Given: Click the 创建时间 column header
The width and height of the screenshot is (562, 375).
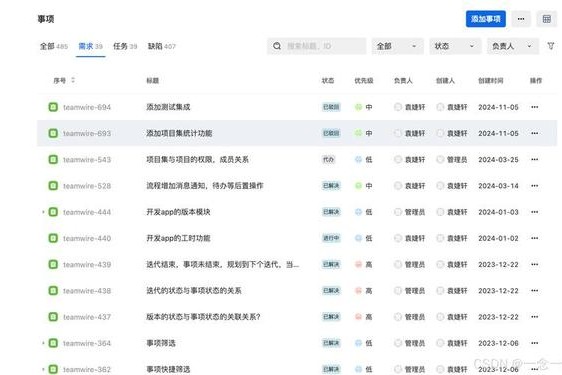Looking at the screenshot, I should click(x=490, y=80).
